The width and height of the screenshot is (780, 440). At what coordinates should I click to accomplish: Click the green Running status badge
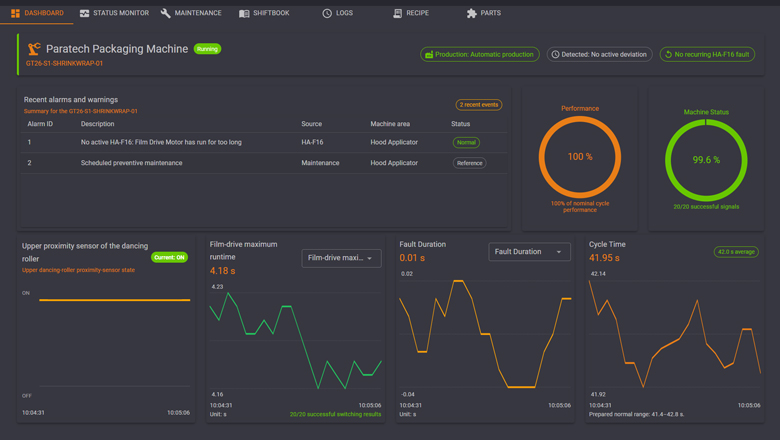click(x=207, y=49)
